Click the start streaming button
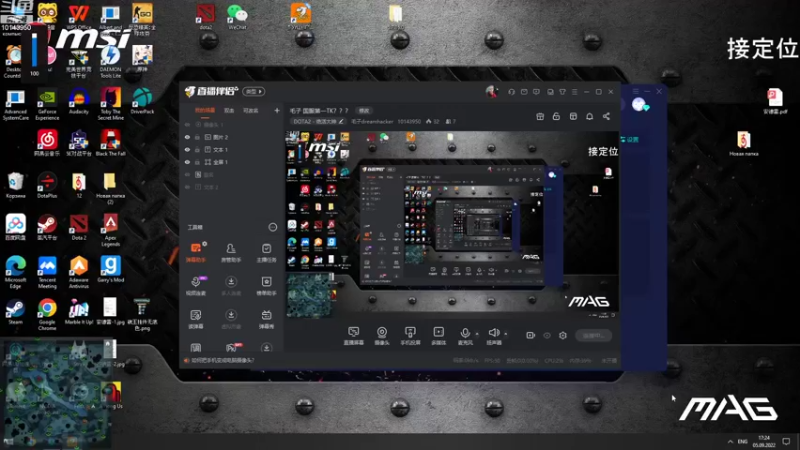Image resolution: width=800 pixels, height=450 pixels. click(593, 335)
